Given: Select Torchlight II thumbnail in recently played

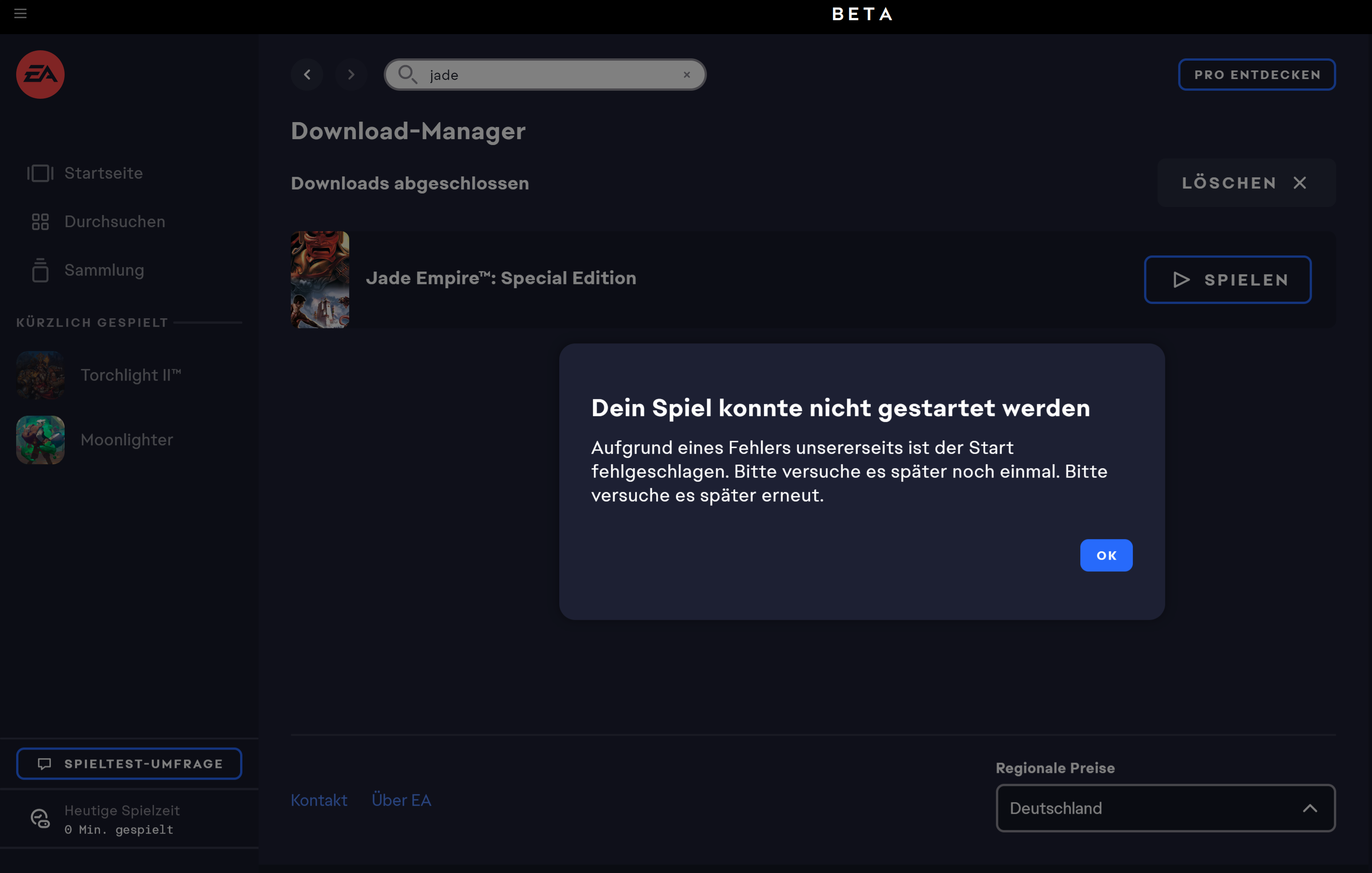Looking at the screenshot, I should pos(40,375).
